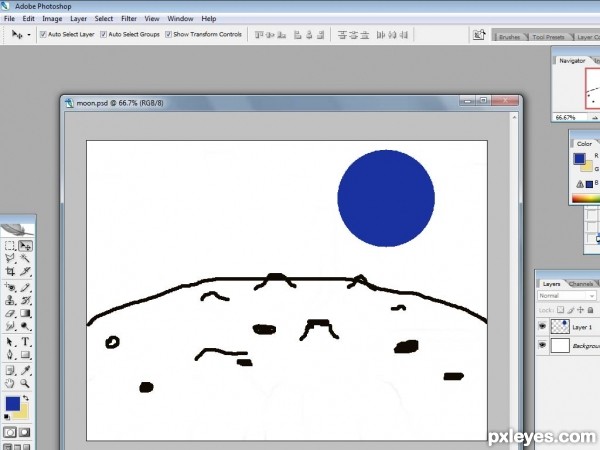Select the Navigator tab

pos(572,61)
